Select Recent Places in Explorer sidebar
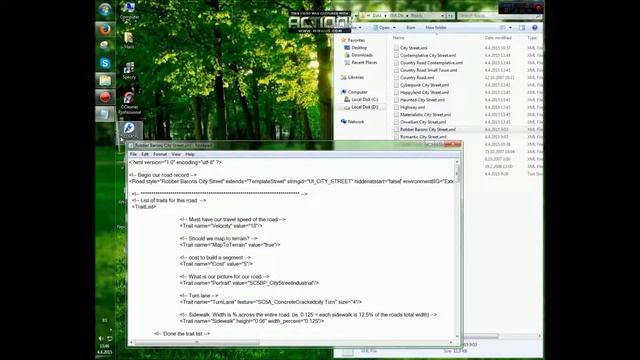The image size is (640, 360). [x=364, y=62]
